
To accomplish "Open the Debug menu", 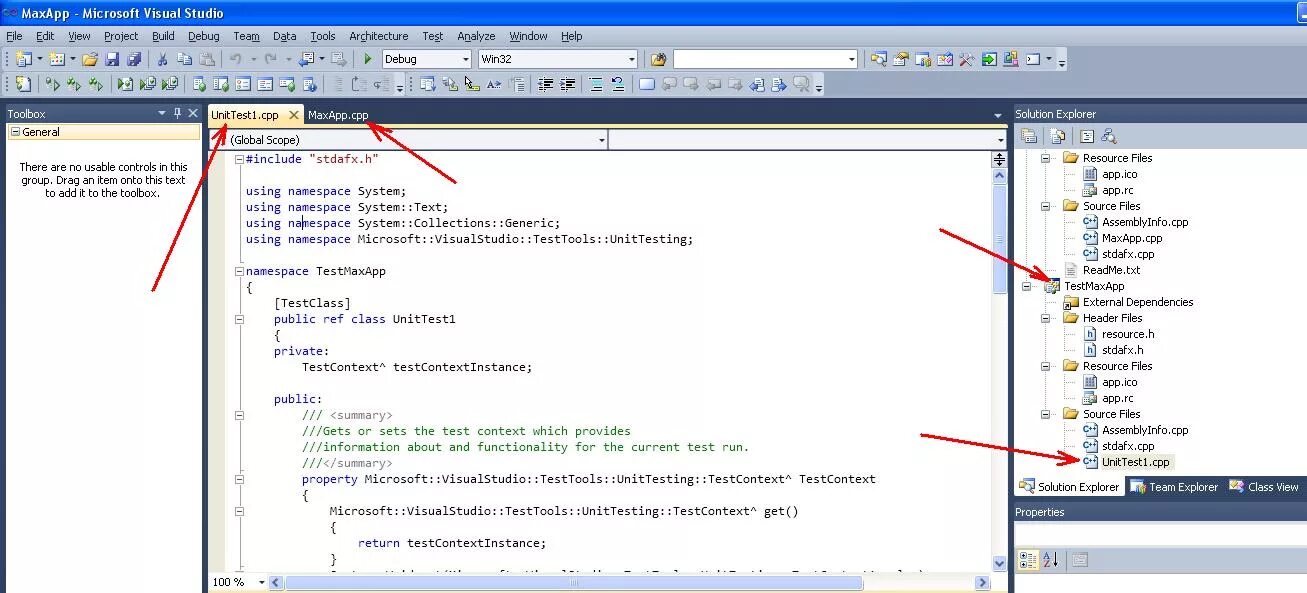I will coord(204,36).
